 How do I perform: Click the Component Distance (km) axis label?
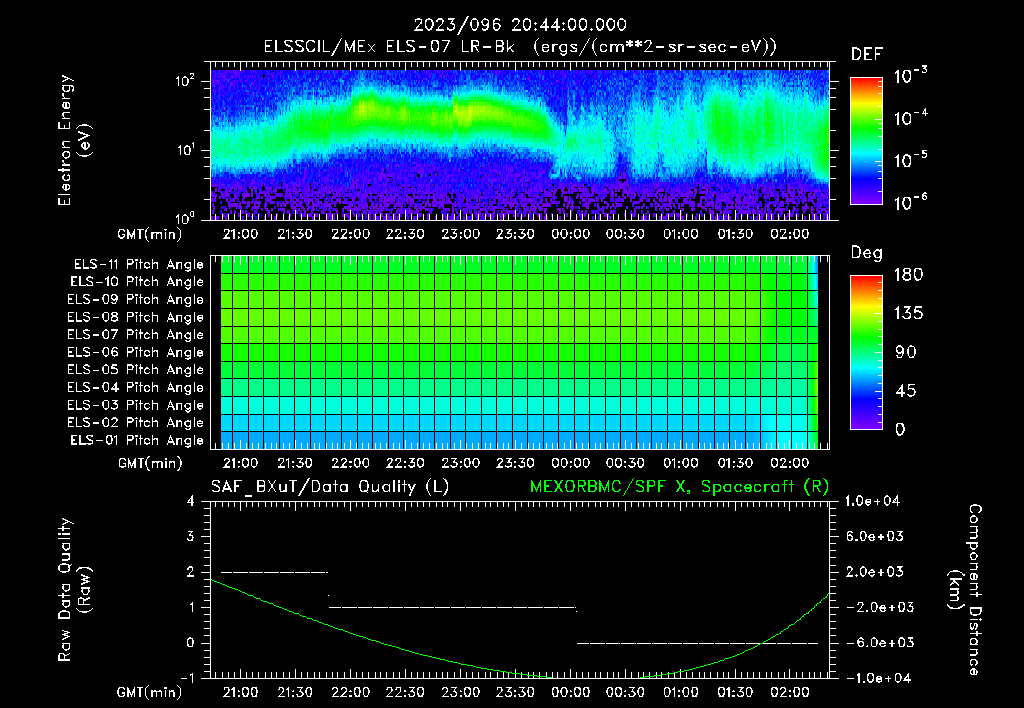point(965,590)
